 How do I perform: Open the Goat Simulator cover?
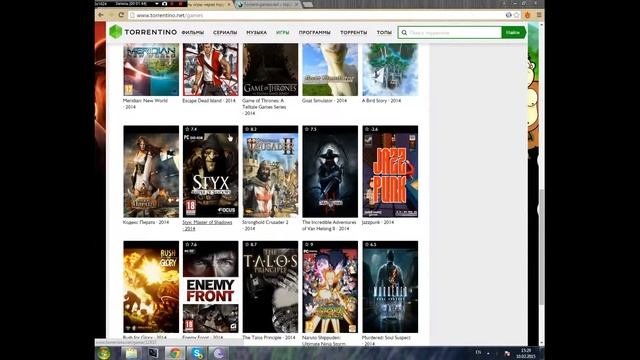[x=330, y=70]
